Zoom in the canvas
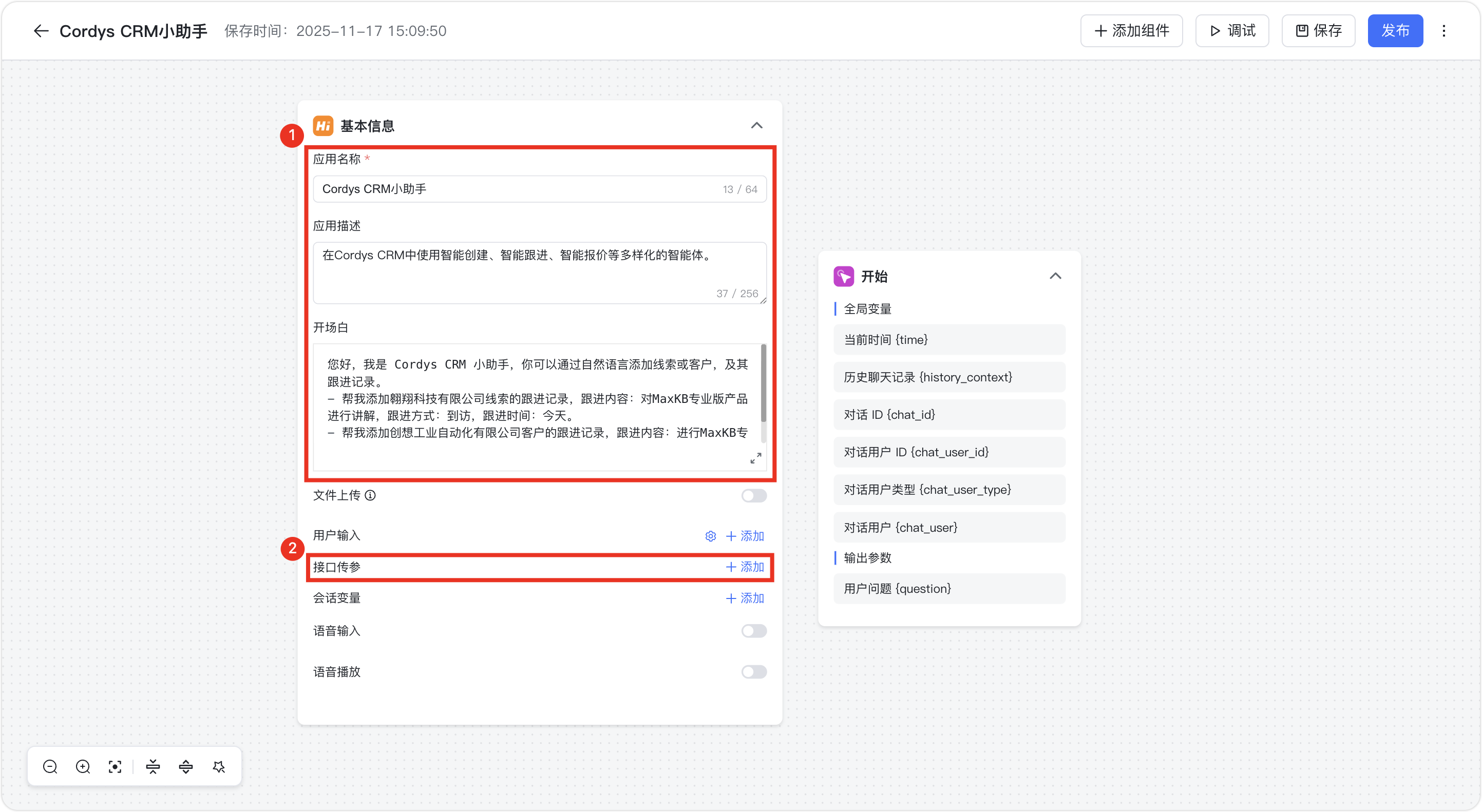 click(83, 766)
